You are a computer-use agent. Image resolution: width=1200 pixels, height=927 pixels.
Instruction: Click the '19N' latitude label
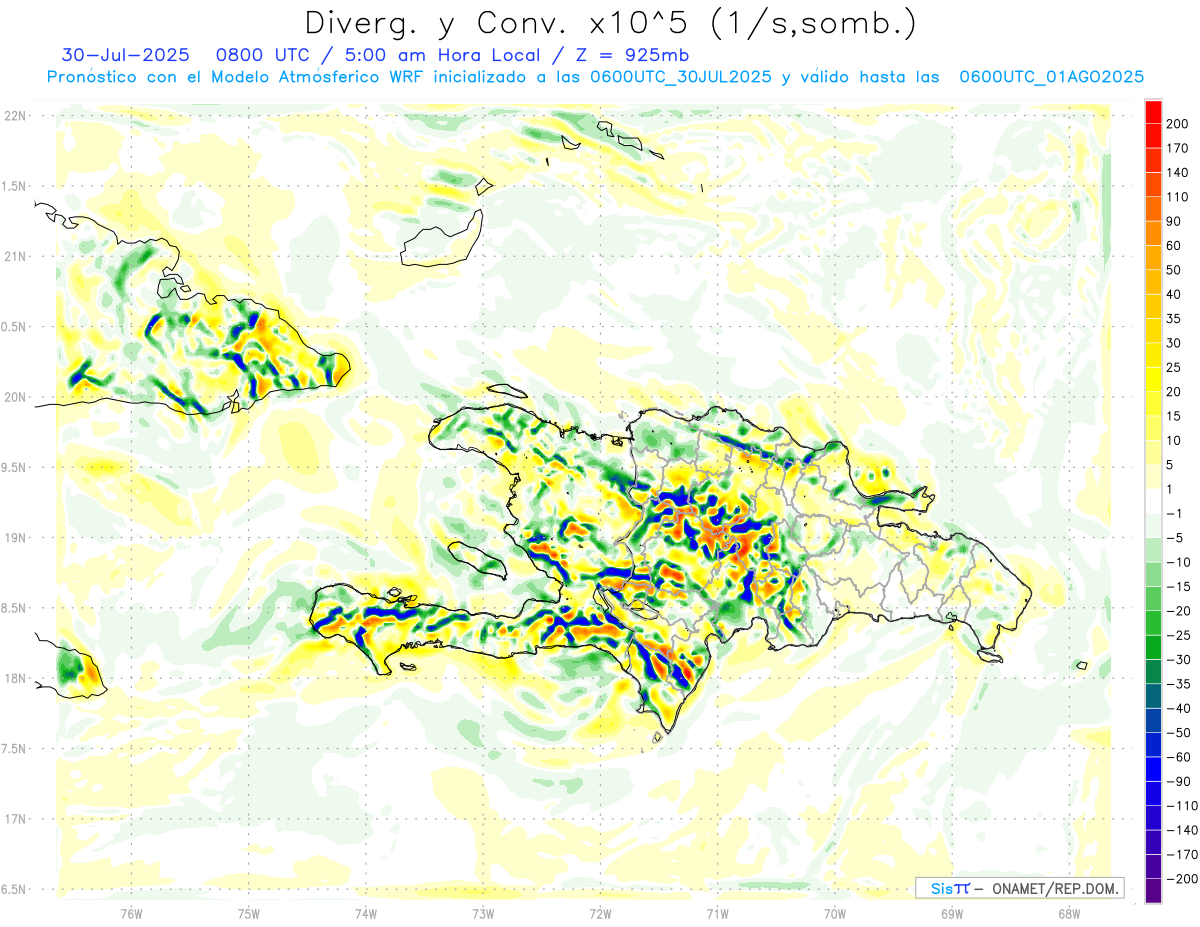click(15, 537)
